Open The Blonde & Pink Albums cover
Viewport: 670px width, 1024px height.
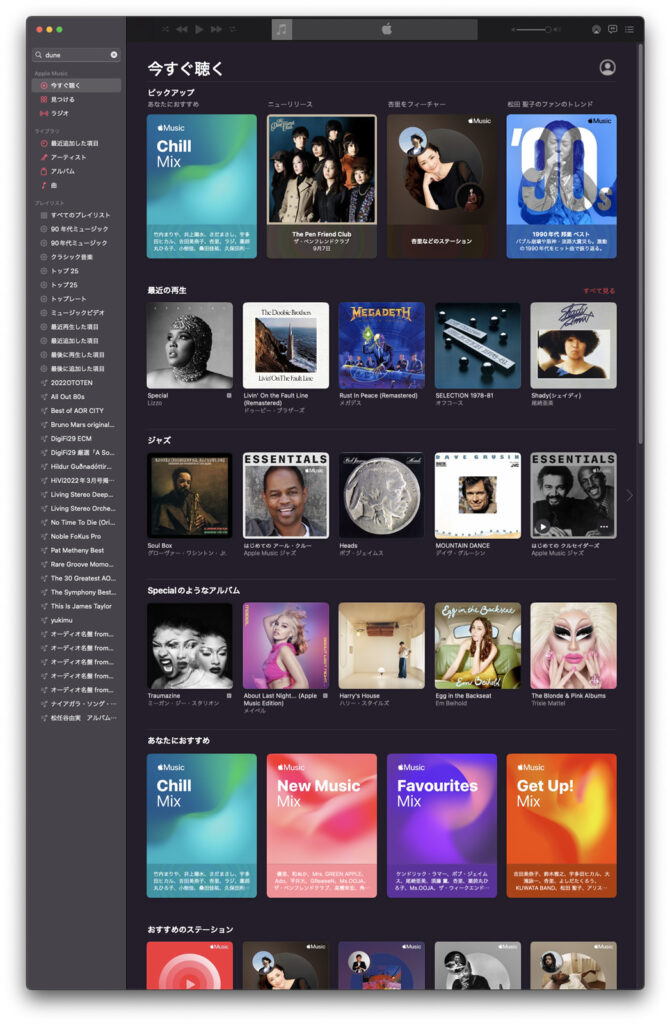[573, 646]
